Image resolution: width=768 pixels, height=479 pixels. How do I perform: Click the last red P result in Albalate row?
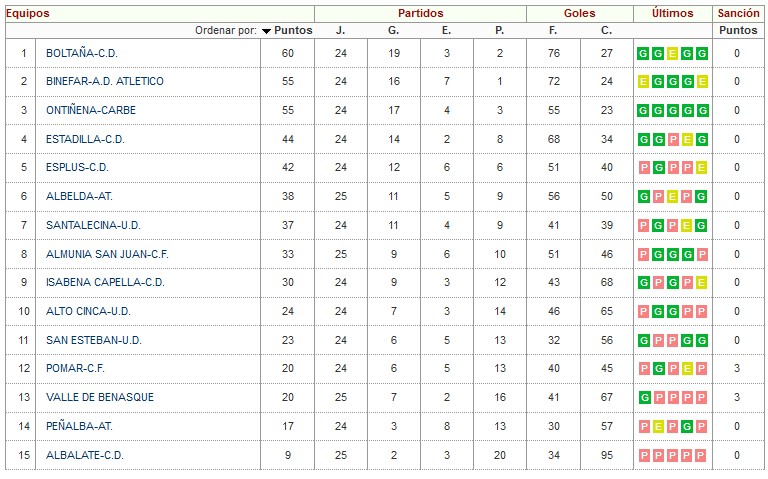(x=702, y=455)
